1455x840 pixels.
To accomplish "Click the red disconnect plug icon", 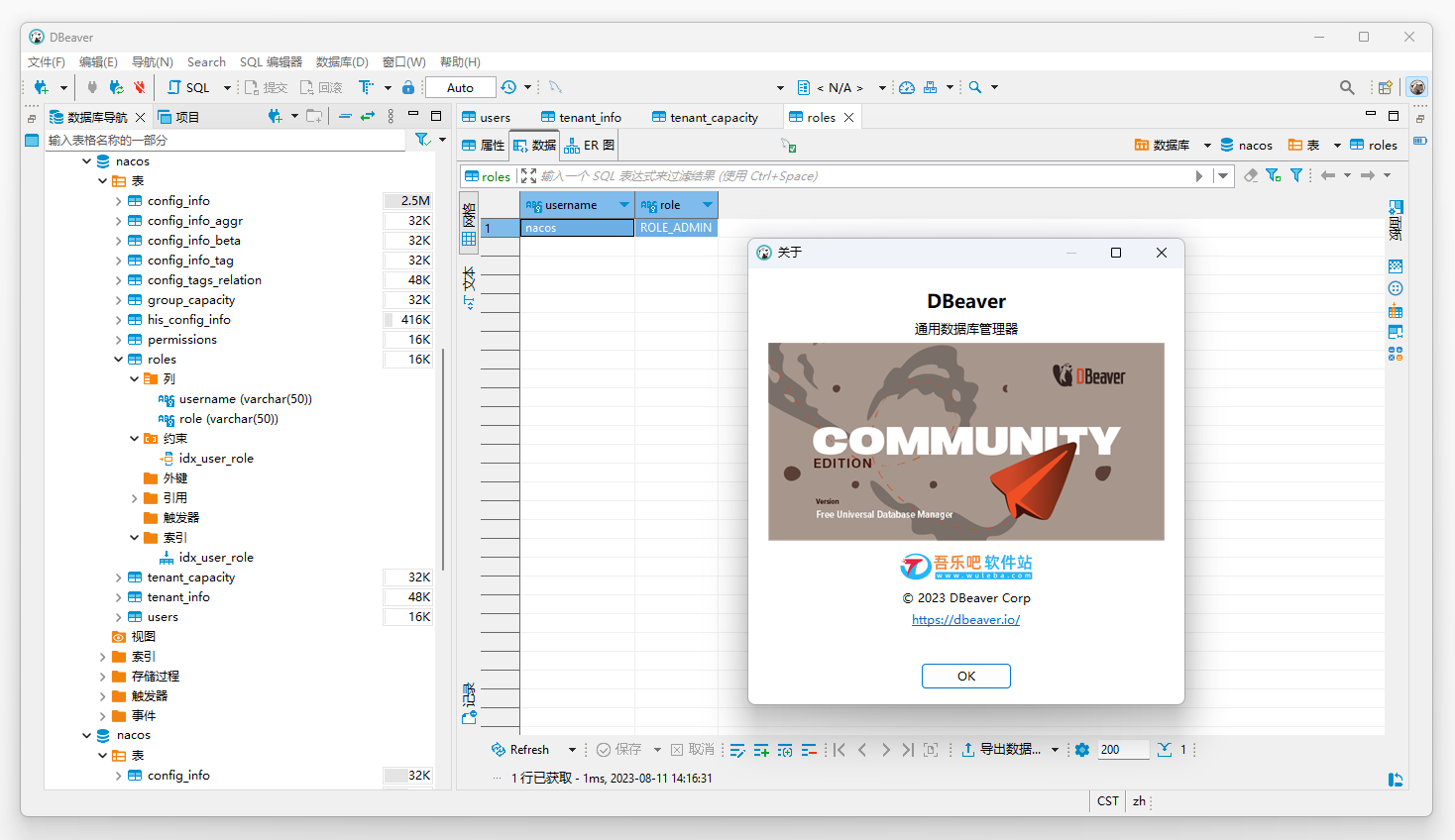I will point(140,87).
